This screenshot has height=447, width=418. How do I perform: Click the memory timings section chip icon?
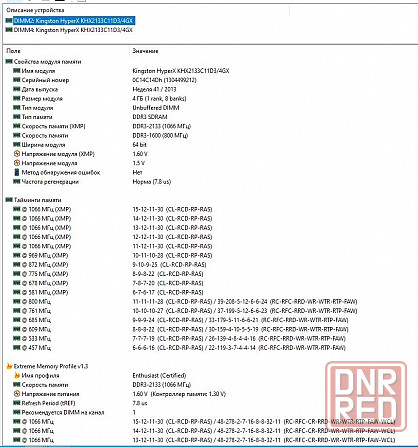tap(9, 200)
